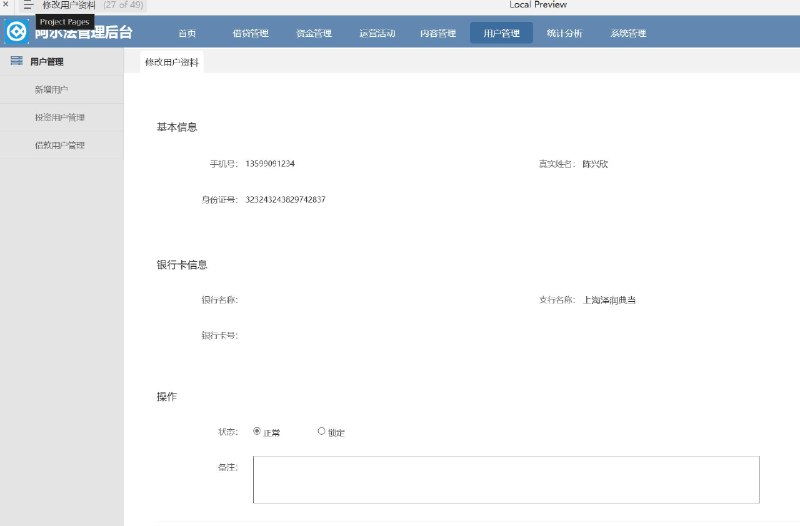Click the Local Preview title text

pos(538,5)
